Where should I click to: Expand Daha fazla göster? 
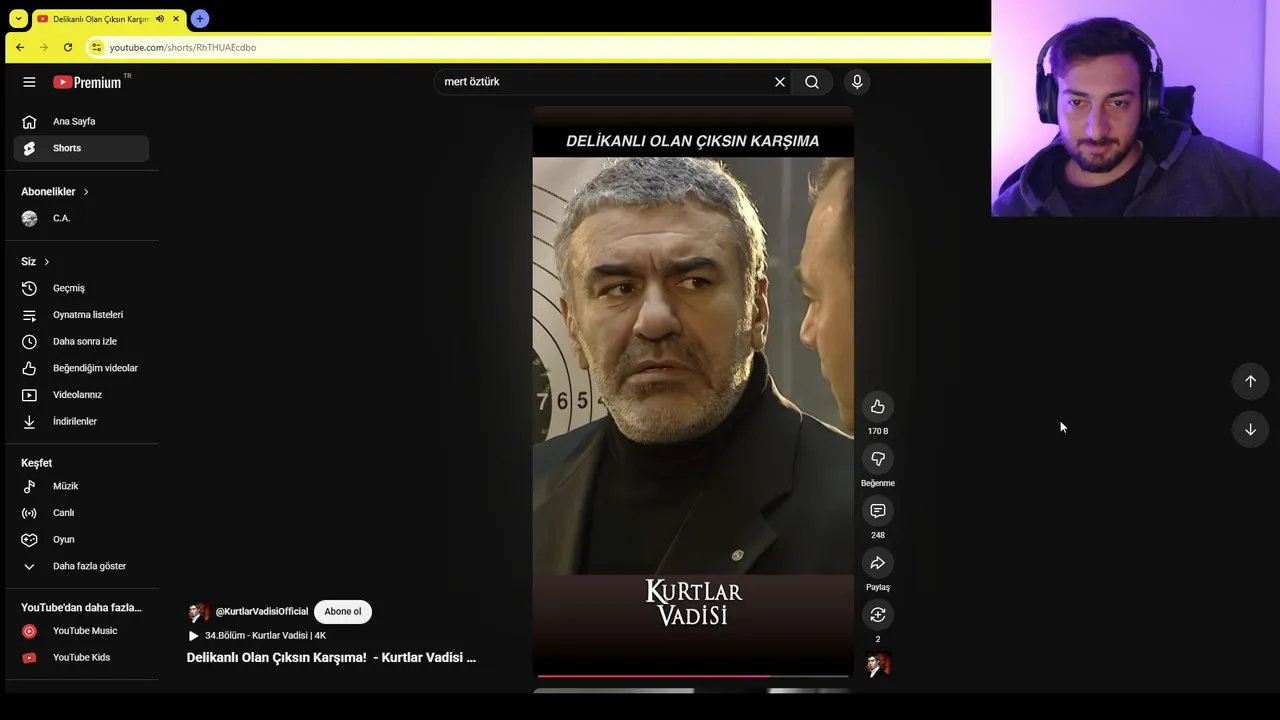tap(81, 566)
